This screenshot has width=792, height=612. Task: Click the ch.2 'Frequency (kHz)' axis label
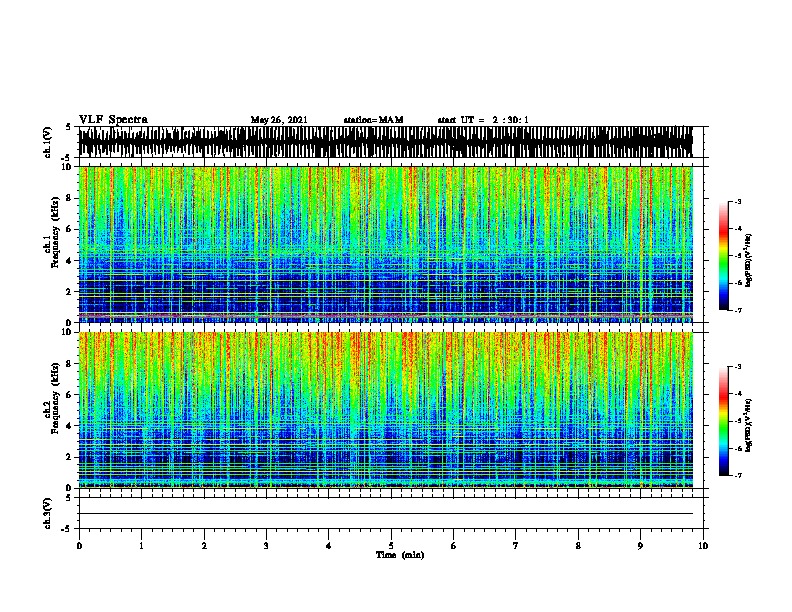(x=55, y=398)
